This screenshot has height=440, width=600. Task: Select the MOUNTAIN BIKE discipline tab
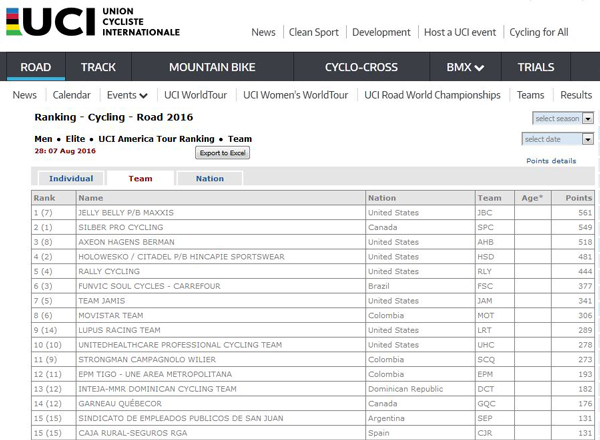tap(212, 67)
